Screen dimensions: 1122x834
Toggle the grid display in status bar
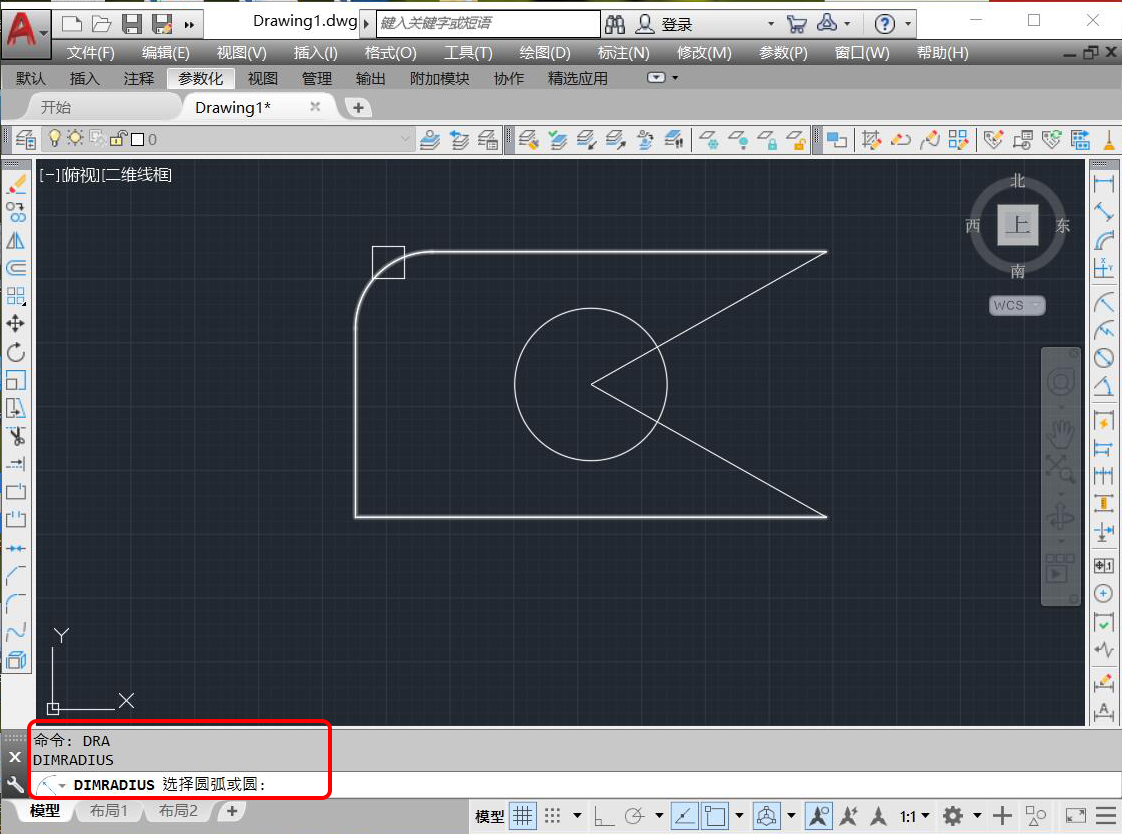pyautogui.click(x=523, y=816)
